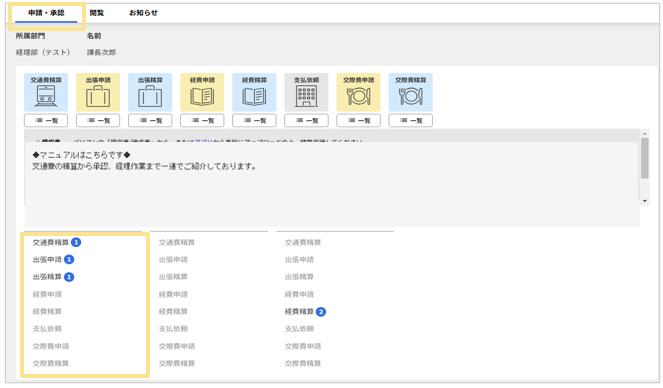Open 出張精算 list entry with badge 1
This screenshot has height=388, width=663.
(x=53, y=277)
